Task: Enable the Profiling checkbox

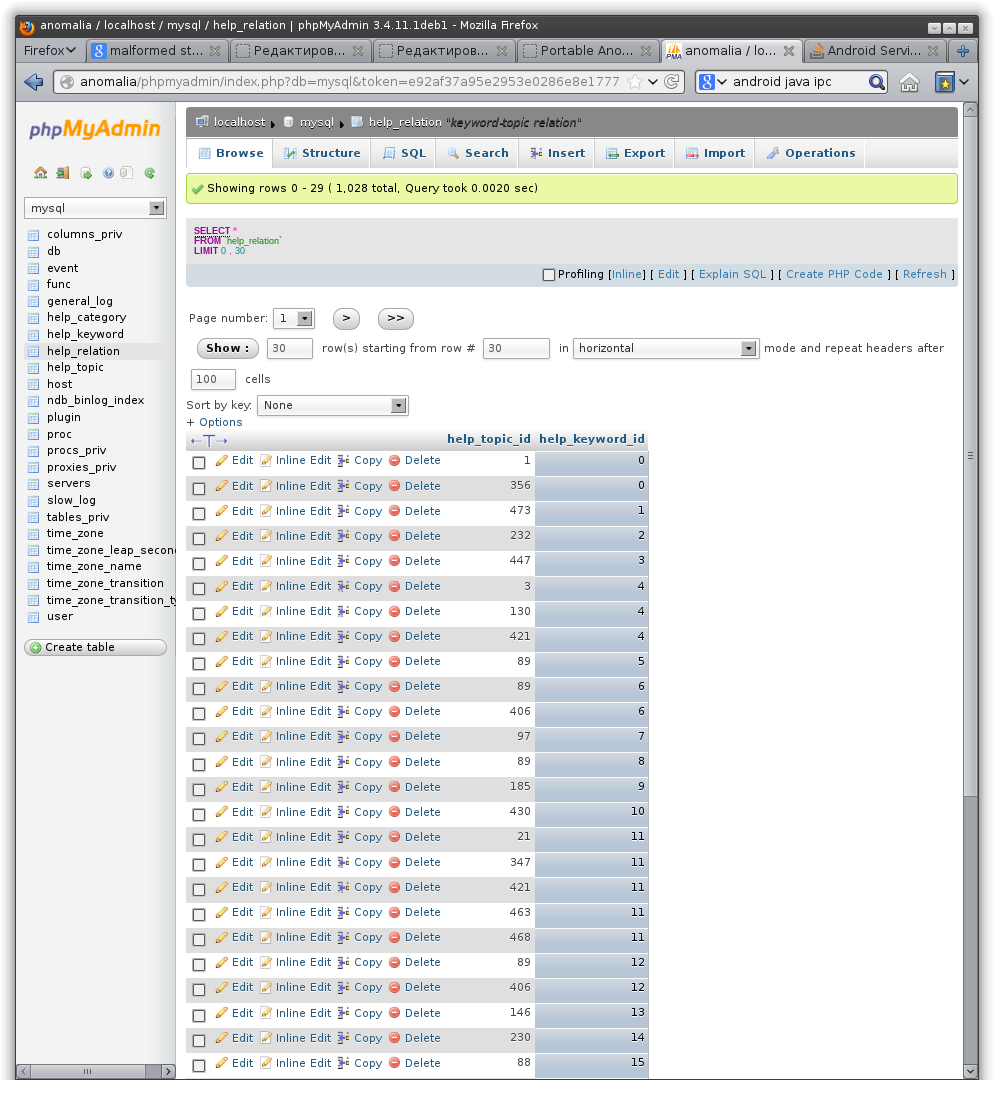Action: [548, 275]
